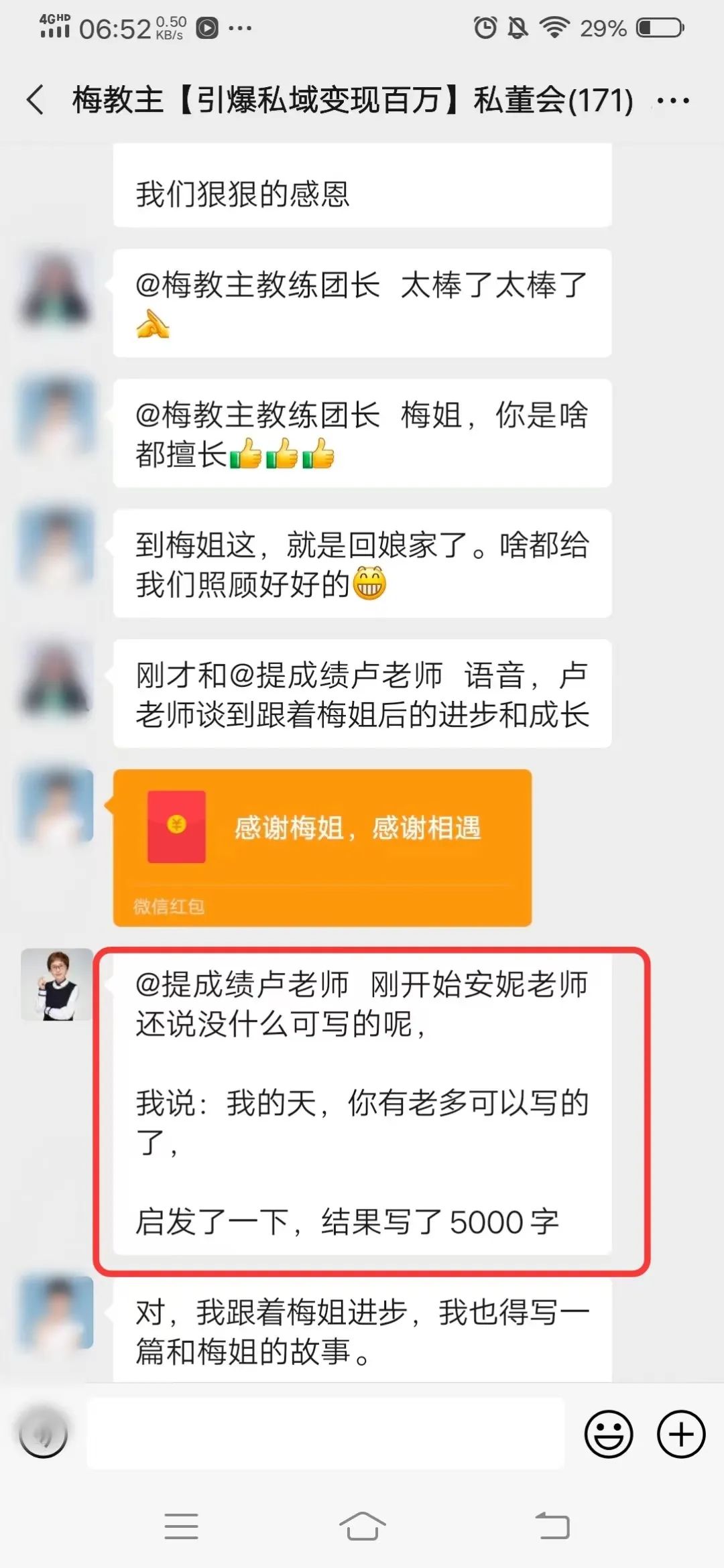Screen dimensions: 724x1568
Task: Tap the message text input field
Action: pos(326,1433)
